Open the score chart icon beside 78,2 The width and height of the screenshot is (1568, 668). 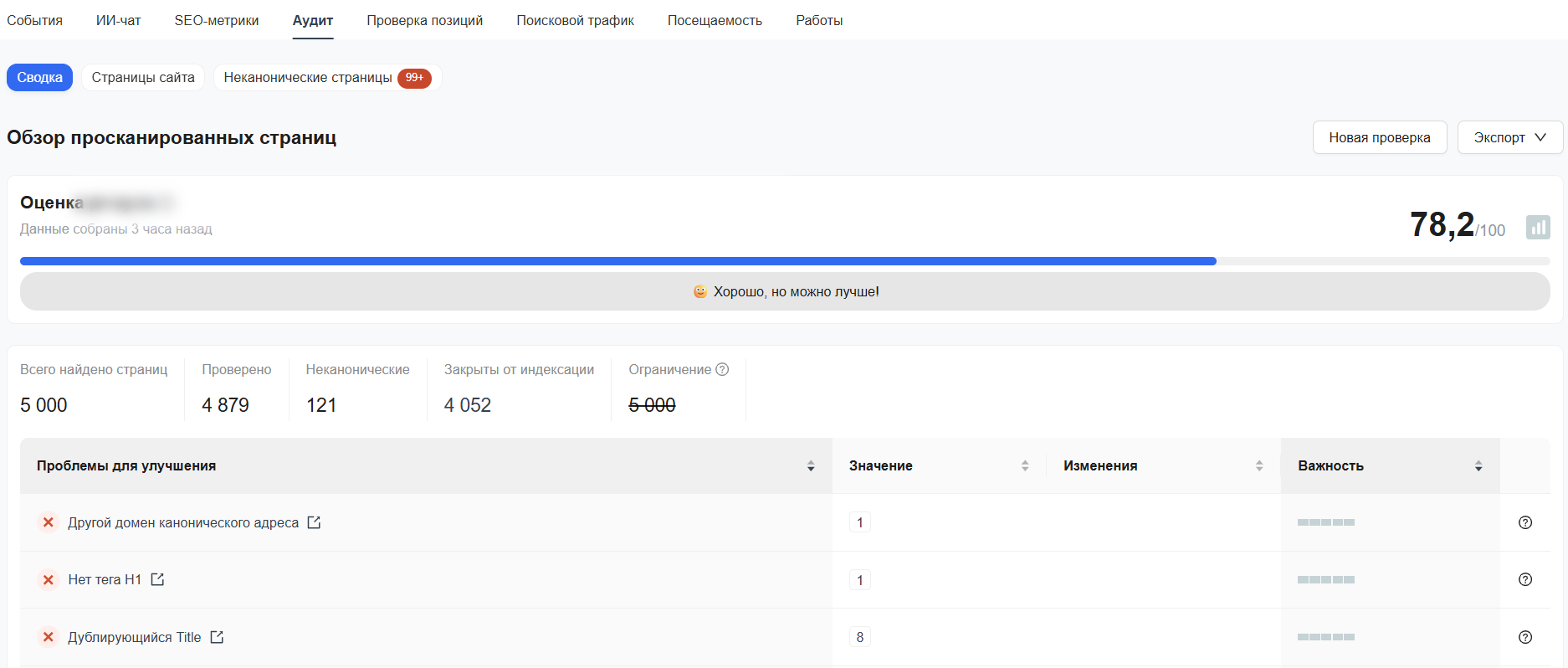tap(1537, 227)
